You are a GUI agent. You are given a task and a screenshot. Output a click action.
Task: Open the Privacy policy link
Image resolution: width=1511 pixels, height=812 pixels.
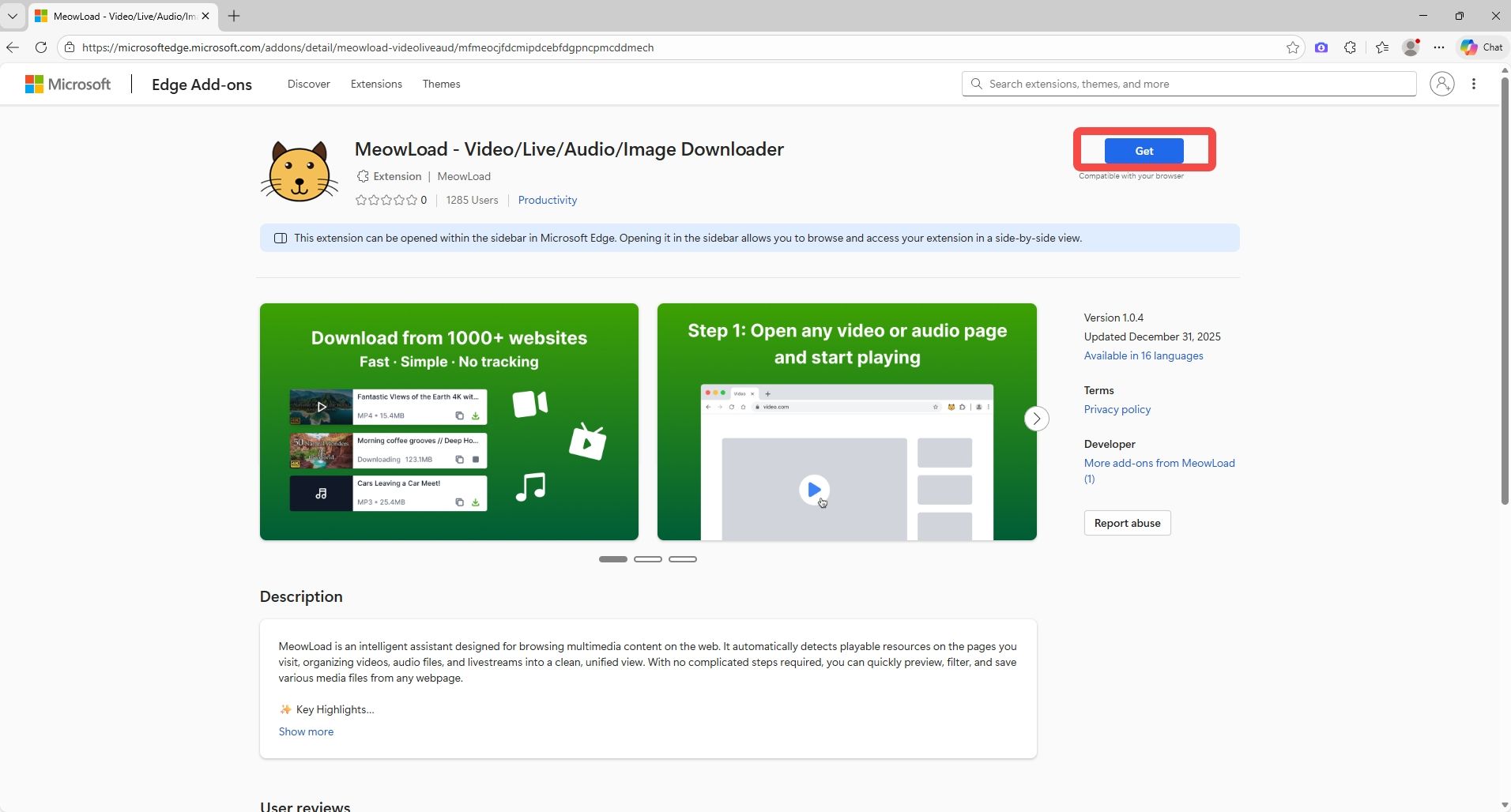point(1117,409)
